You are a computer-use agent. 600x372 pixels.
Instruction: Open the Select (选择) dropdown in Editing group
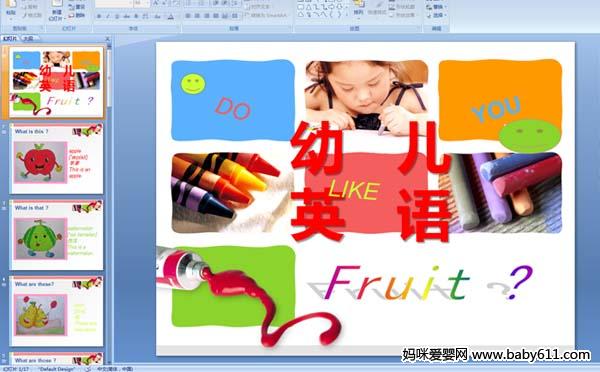[x=437, y=15]
